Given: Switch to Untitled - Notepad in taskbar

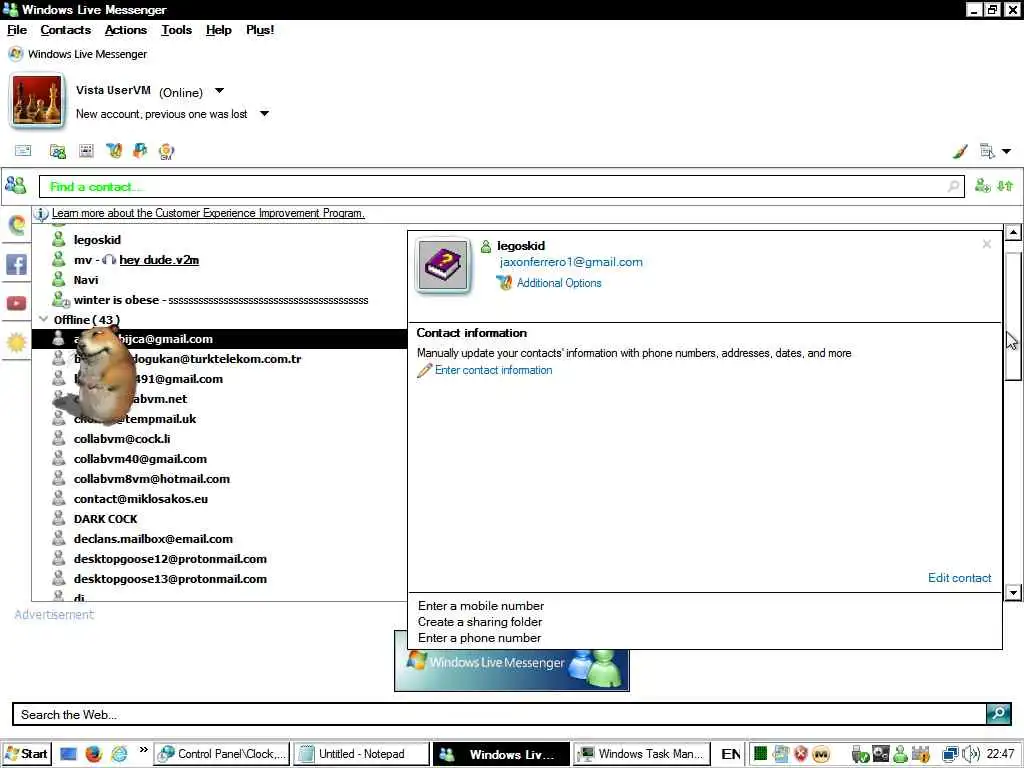Looking at the screenshot, I should pos(361,754).
